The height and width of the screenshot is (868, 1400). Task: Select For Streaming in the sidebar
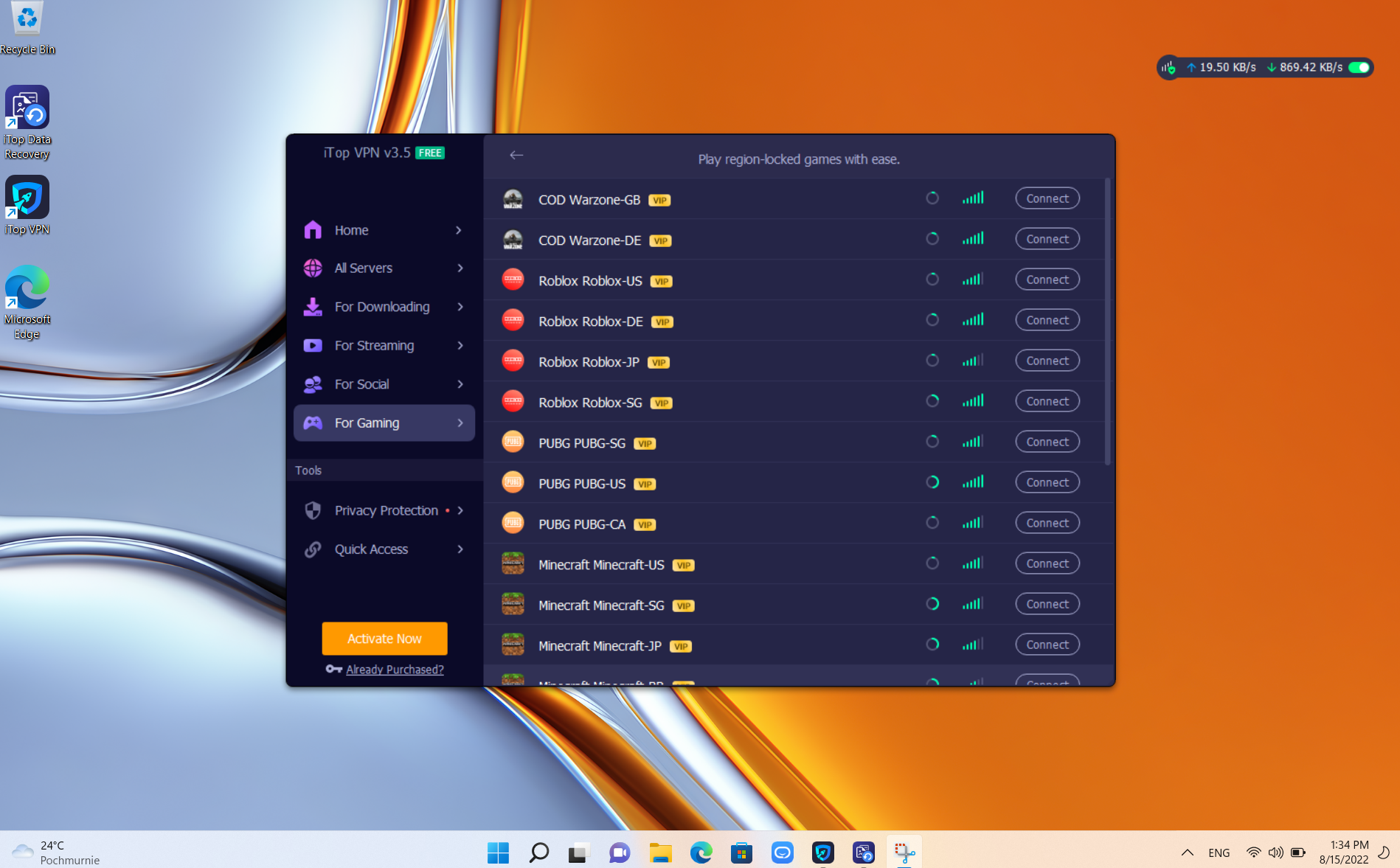click(384, 345)
